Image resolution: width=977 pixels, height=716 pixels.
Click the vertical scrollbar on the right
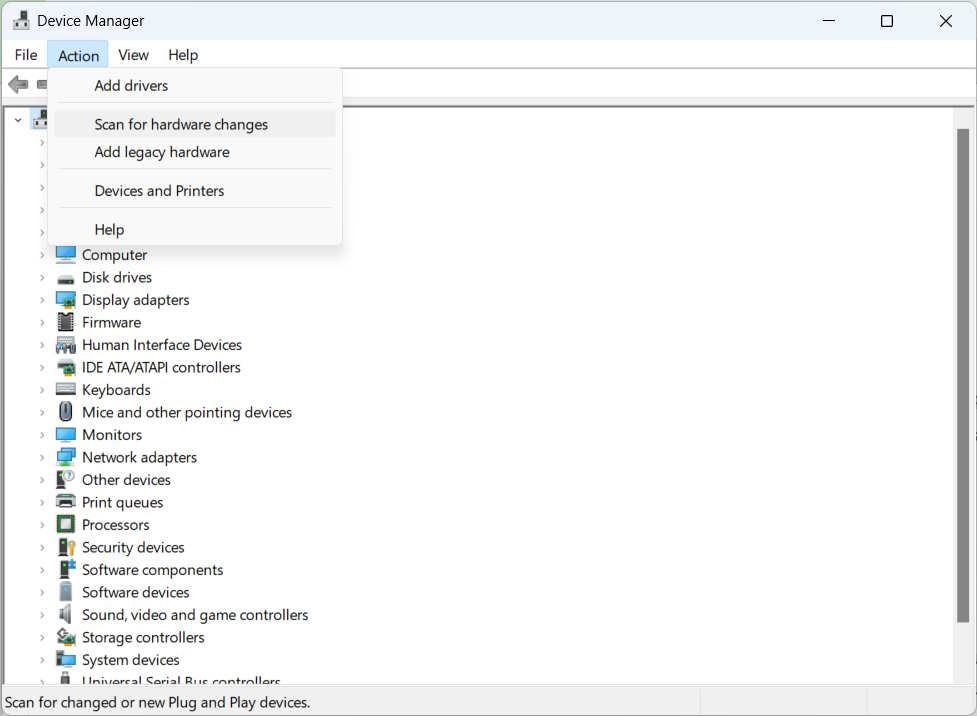[x=963, y=400]
